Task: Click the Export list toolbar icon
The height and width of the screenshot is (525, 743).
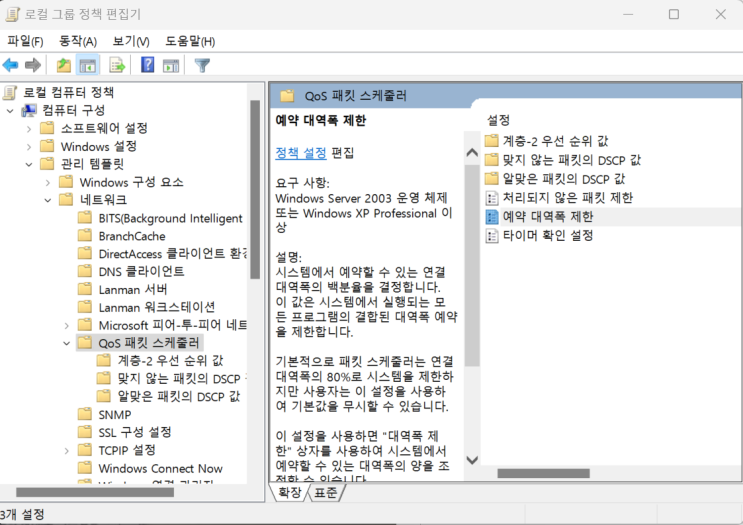Action: [x=117, y=65]
